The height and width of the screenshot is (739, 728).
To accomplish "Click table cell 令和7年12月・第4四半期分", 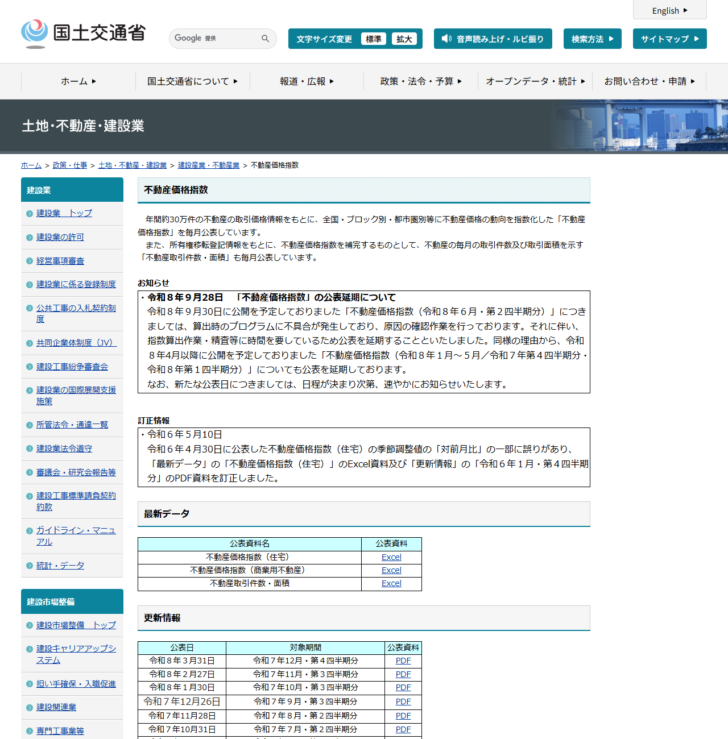I will 305,661.
